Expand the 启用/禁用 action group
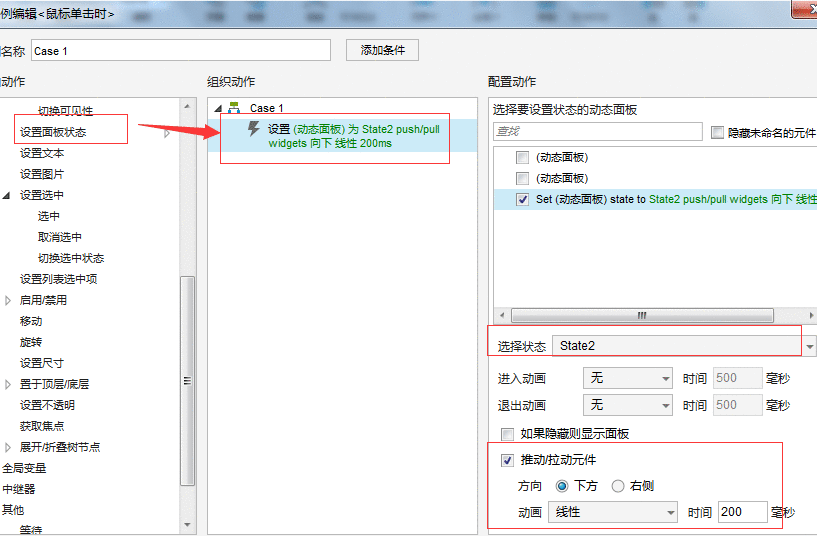 click(7, 301)
